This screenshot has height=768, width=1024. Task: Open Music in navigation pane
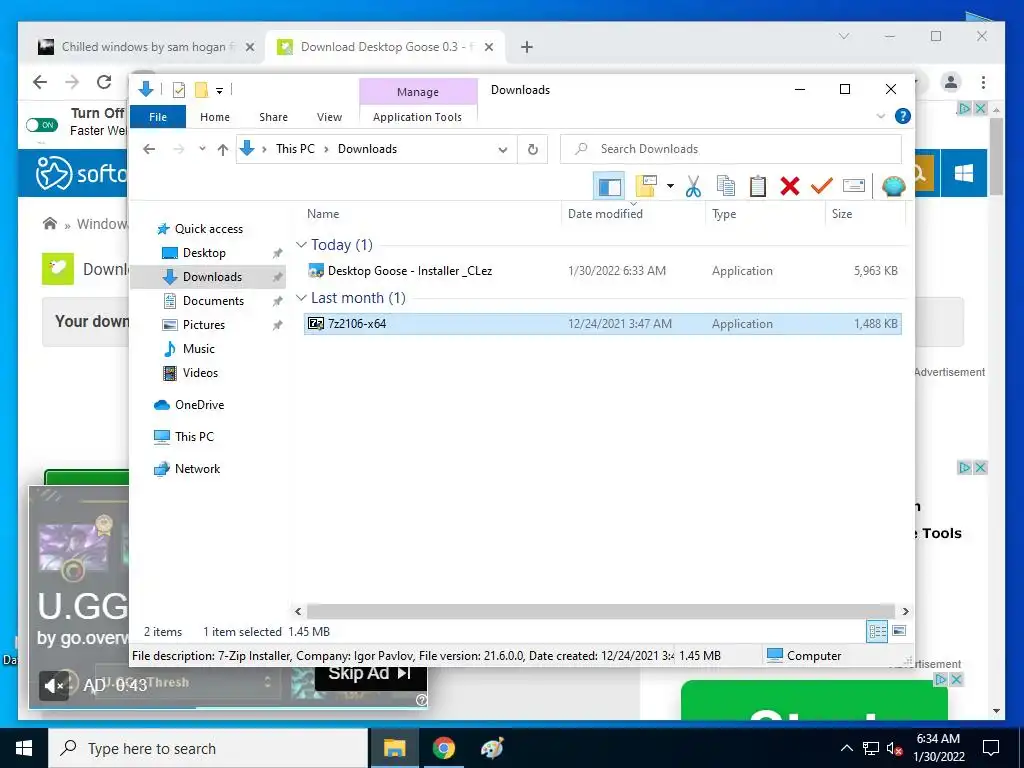(199, 349)
